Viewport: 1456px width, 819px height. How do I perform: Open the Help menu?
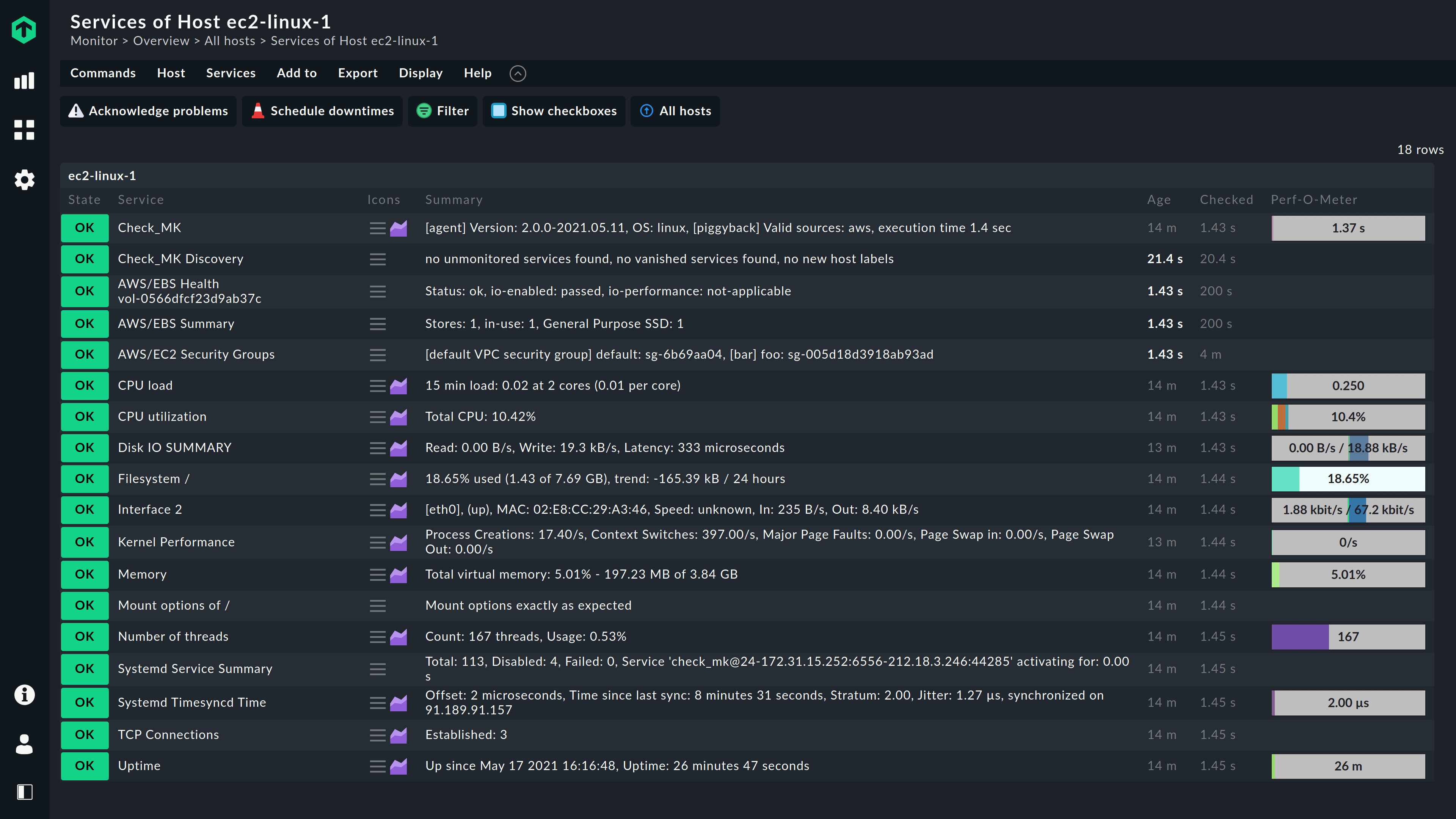(x=478, y=74)
